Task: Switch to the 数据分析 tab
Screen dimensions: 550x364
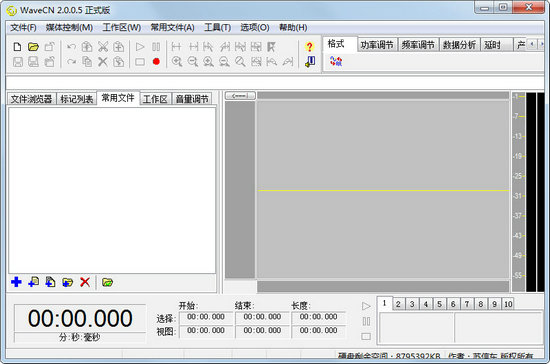Action: (x=459, y=45)
